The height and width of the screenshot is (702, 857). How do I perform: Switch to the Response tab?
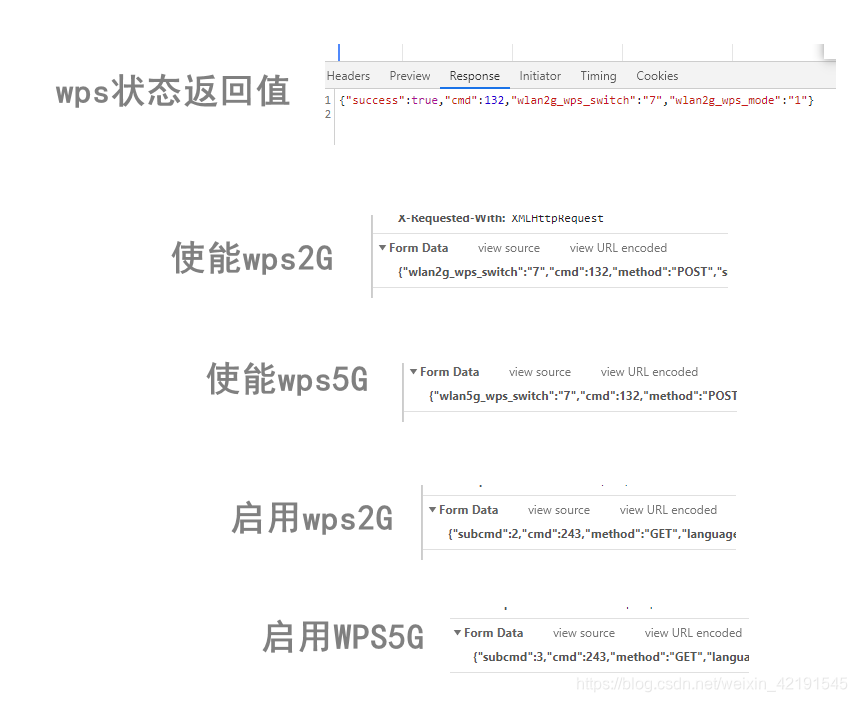tap(474, 75)
